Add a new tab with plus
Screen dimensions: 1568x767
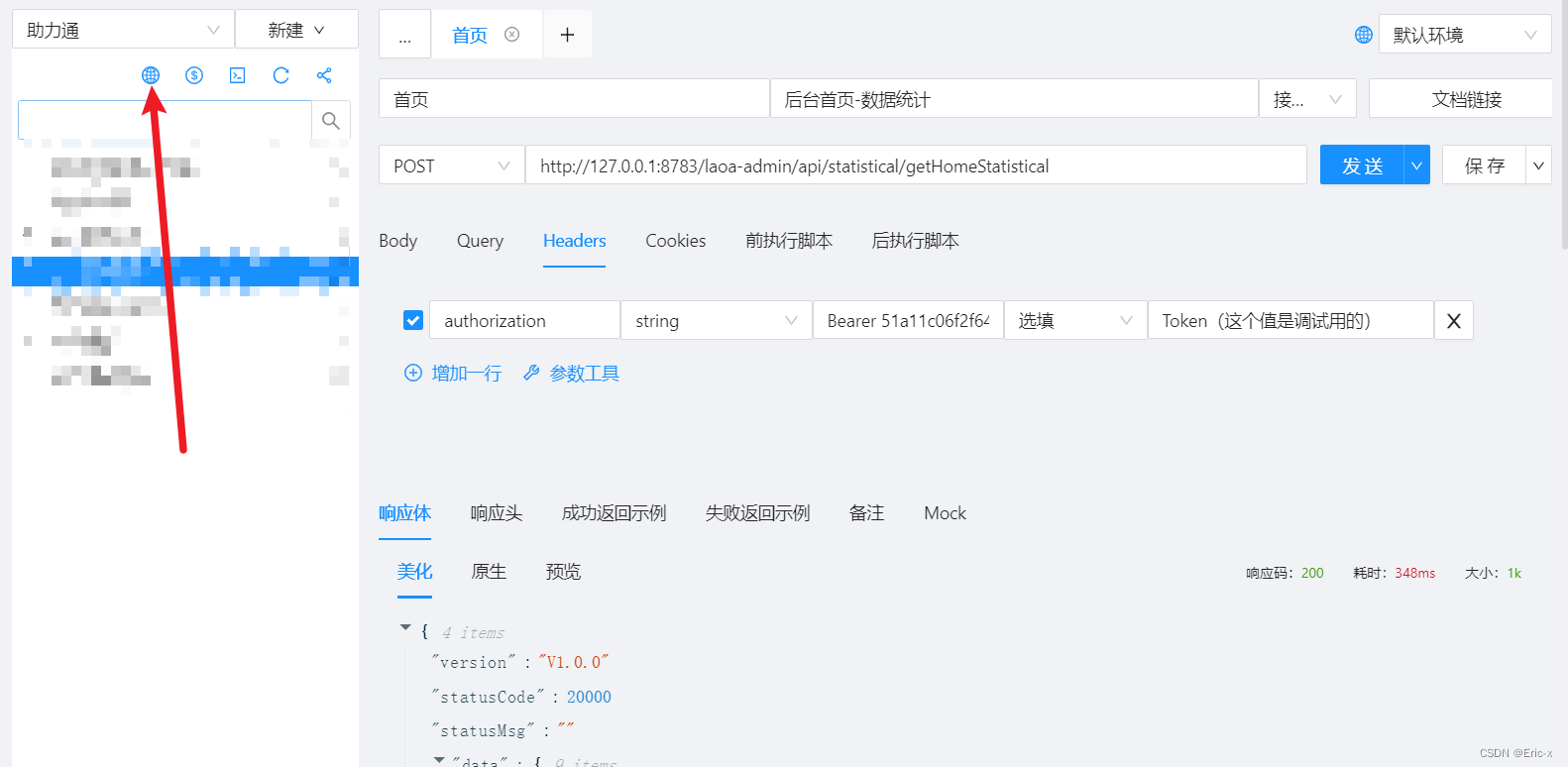point(567,35)
